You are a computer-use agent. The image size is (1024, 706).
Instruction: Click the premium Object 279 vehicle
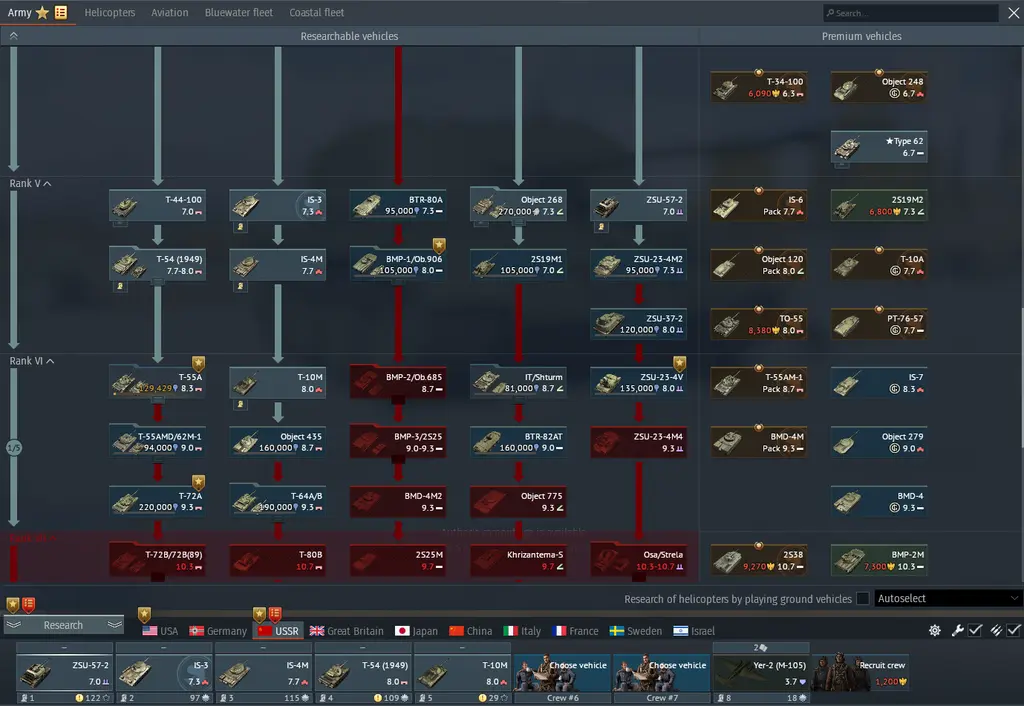pyautogui.click(x=878, y=442)
